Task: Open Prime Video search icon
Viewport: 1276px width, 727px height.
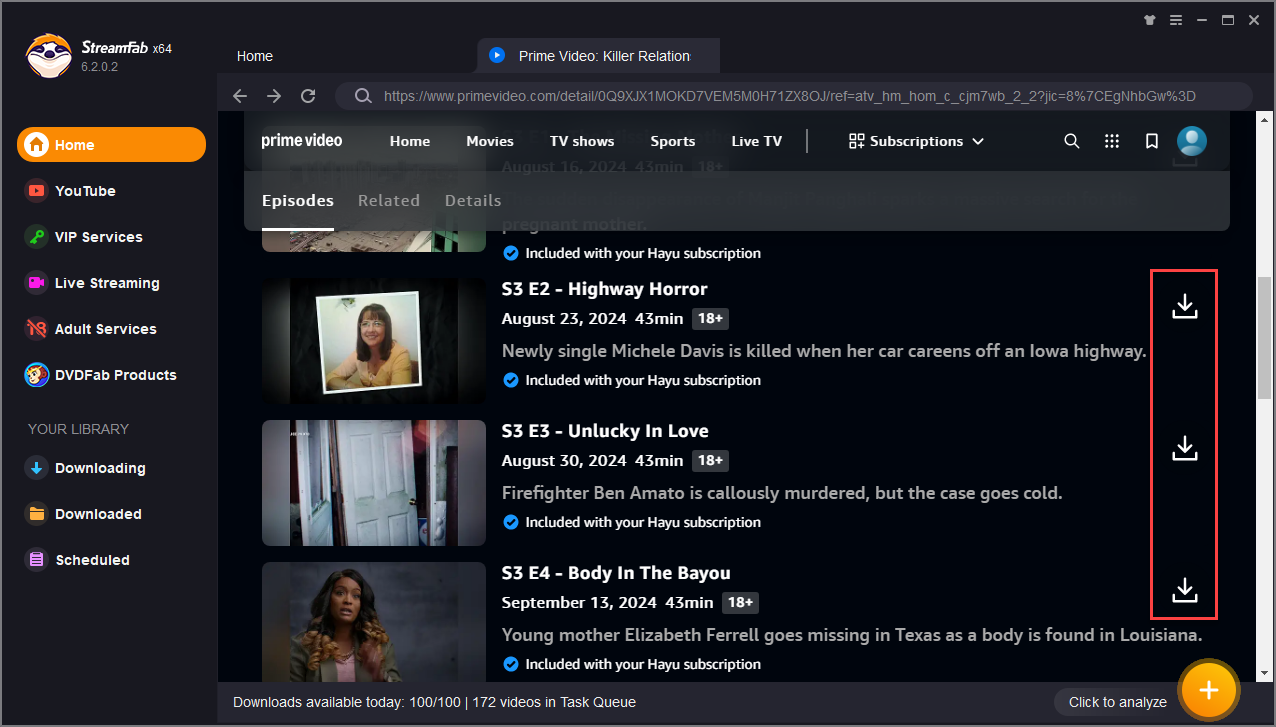Action: pos(1071,141)
